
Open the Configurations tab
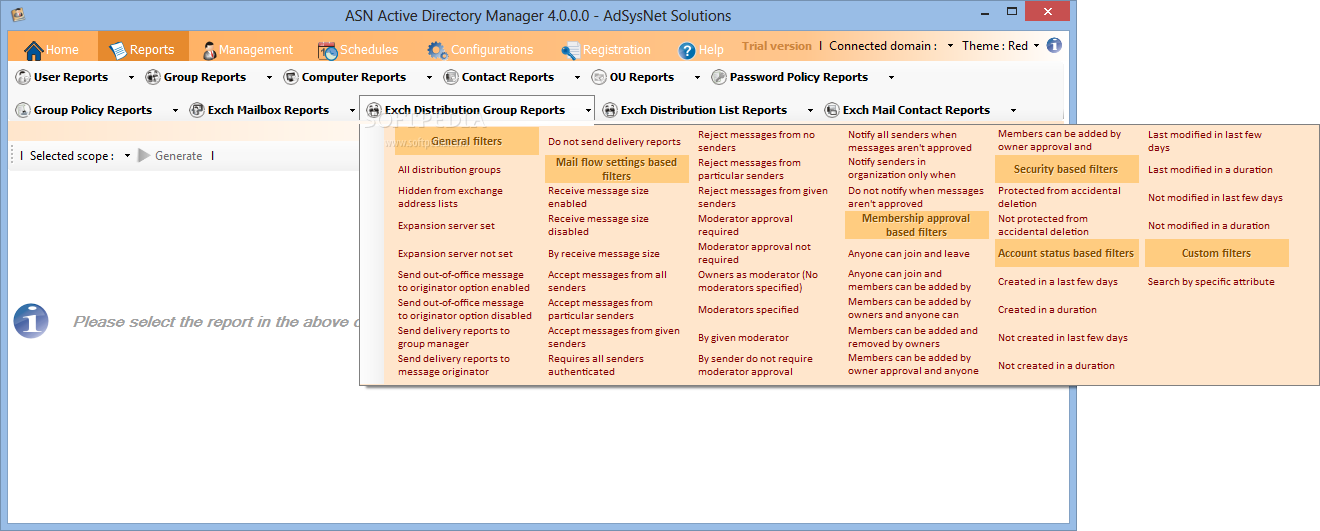[481, 50]
